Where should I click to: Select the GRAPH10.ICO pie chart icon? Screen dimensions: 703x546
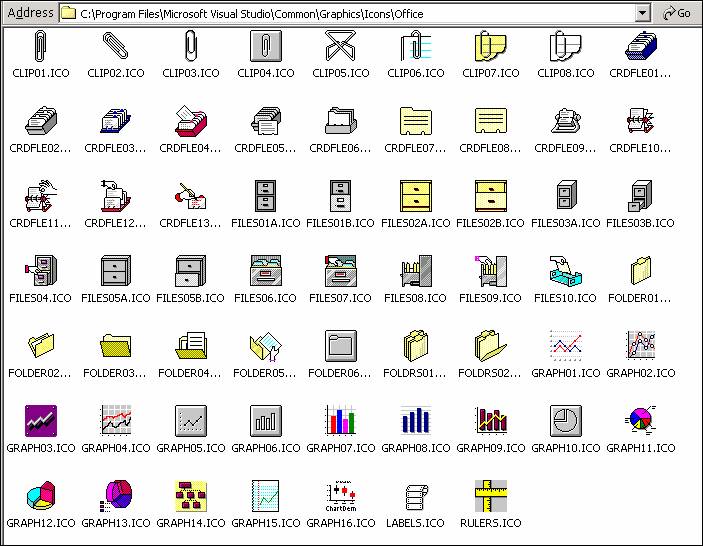565,420
